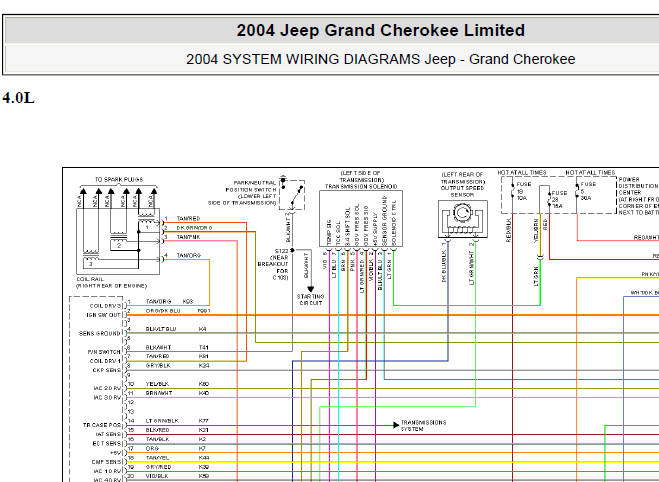
Task: Click the "IGN SW OUT" pin label
Action: click(x=104, y=315)
